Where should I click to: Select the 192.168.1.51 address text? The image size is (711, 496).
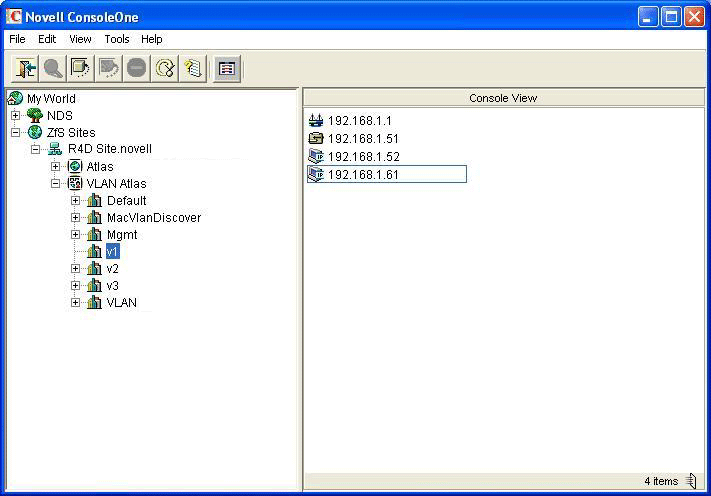pyautogui.click(x=363, y=138)
